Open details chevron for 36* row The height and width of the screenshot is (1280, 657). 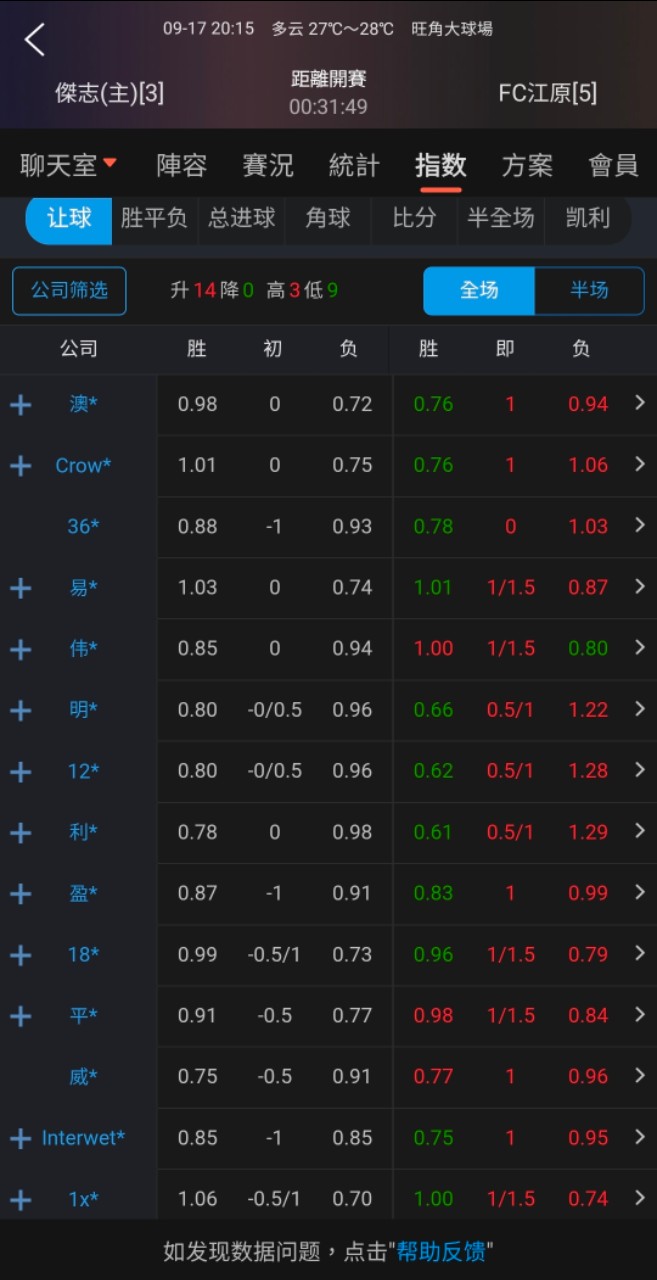coord(640,525)
